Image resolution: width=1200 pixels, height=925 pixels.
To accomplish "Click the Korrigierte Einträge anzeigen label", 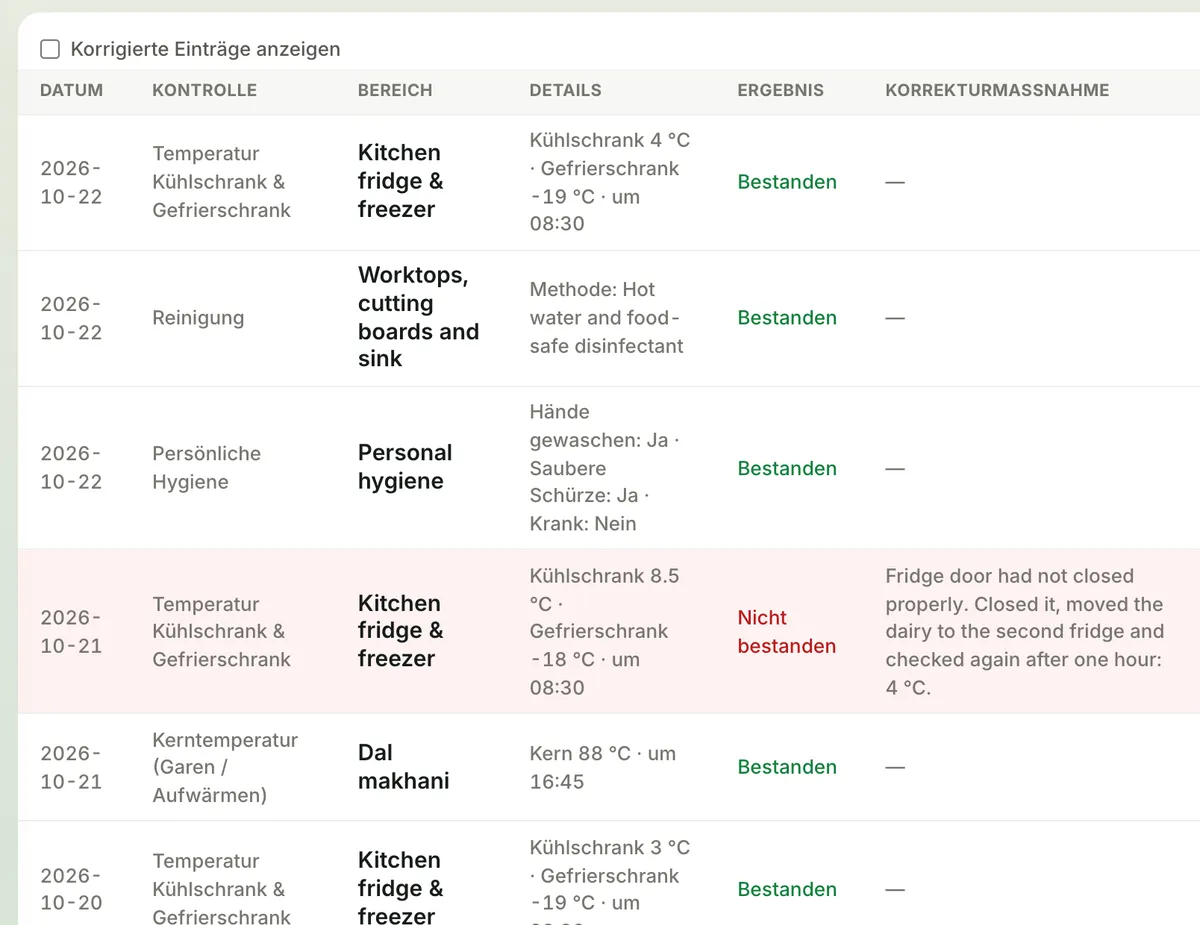I will coord(205,49).
